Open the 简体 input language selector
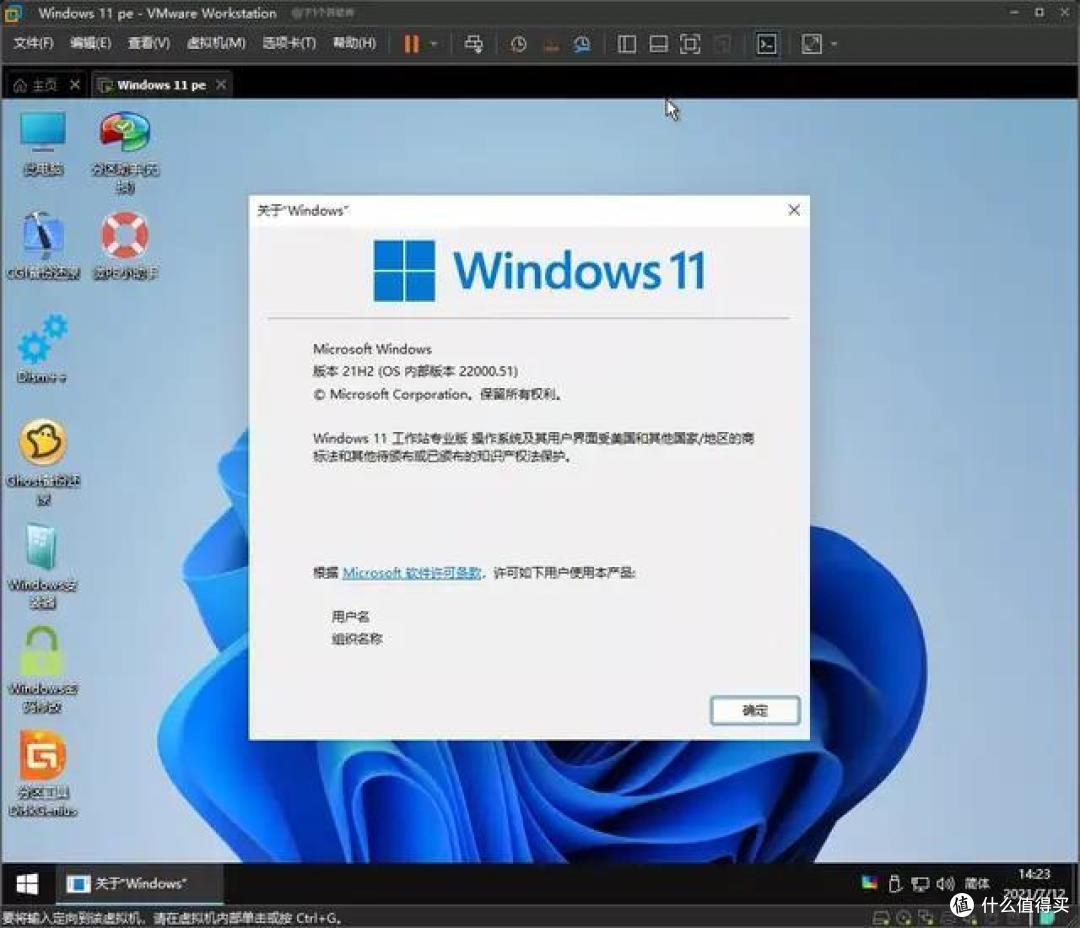Screen dimensions: 1080x928 click(977, 884)
